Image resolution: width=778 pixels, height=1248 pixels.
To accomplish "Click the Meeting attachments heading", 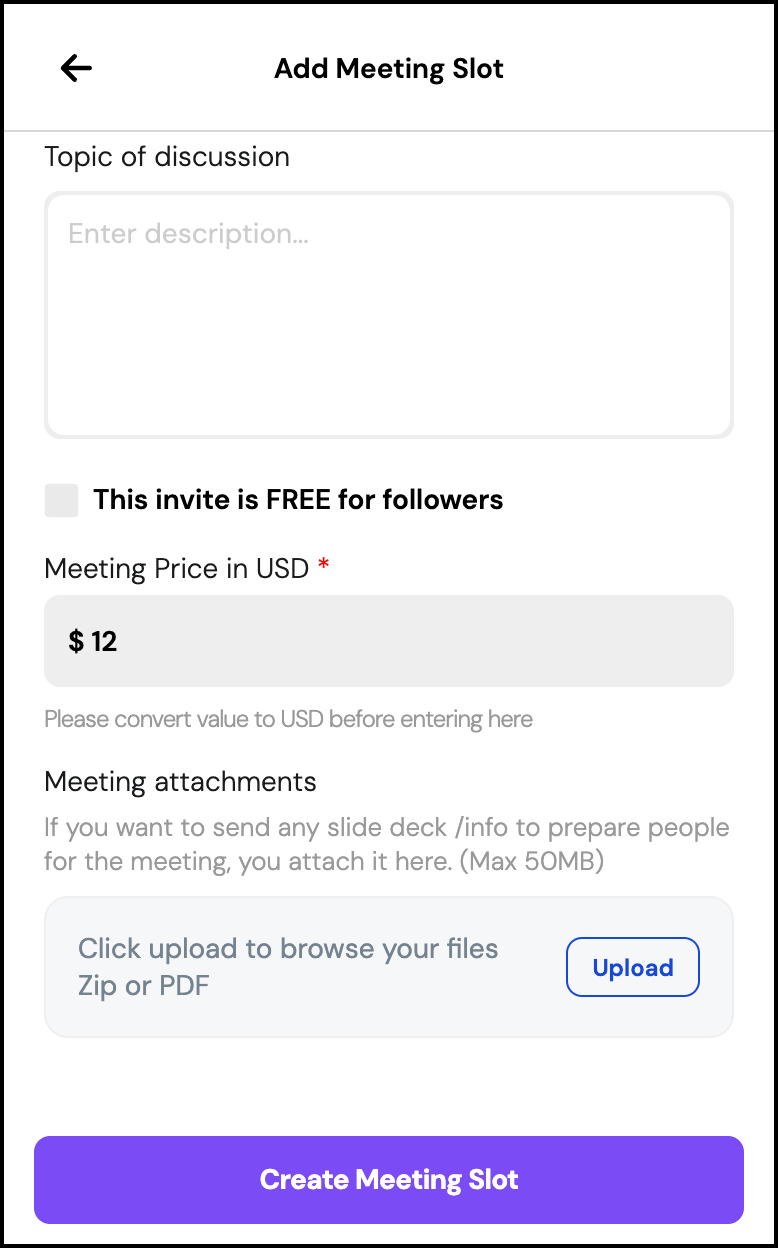I will click(180, 782).
